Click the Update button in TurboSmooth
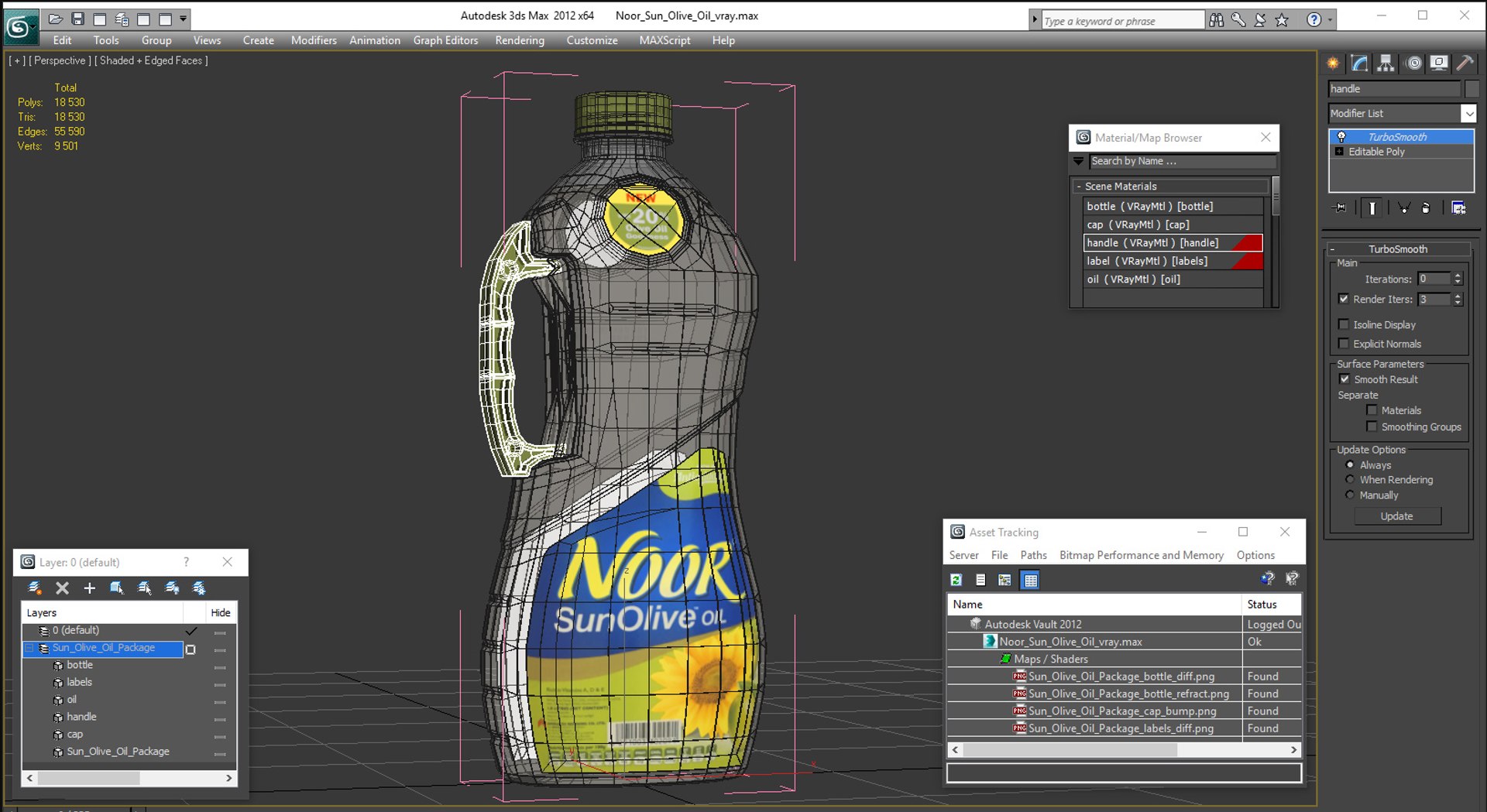This screenshot has height=812, width=1487. [1396, 516]
